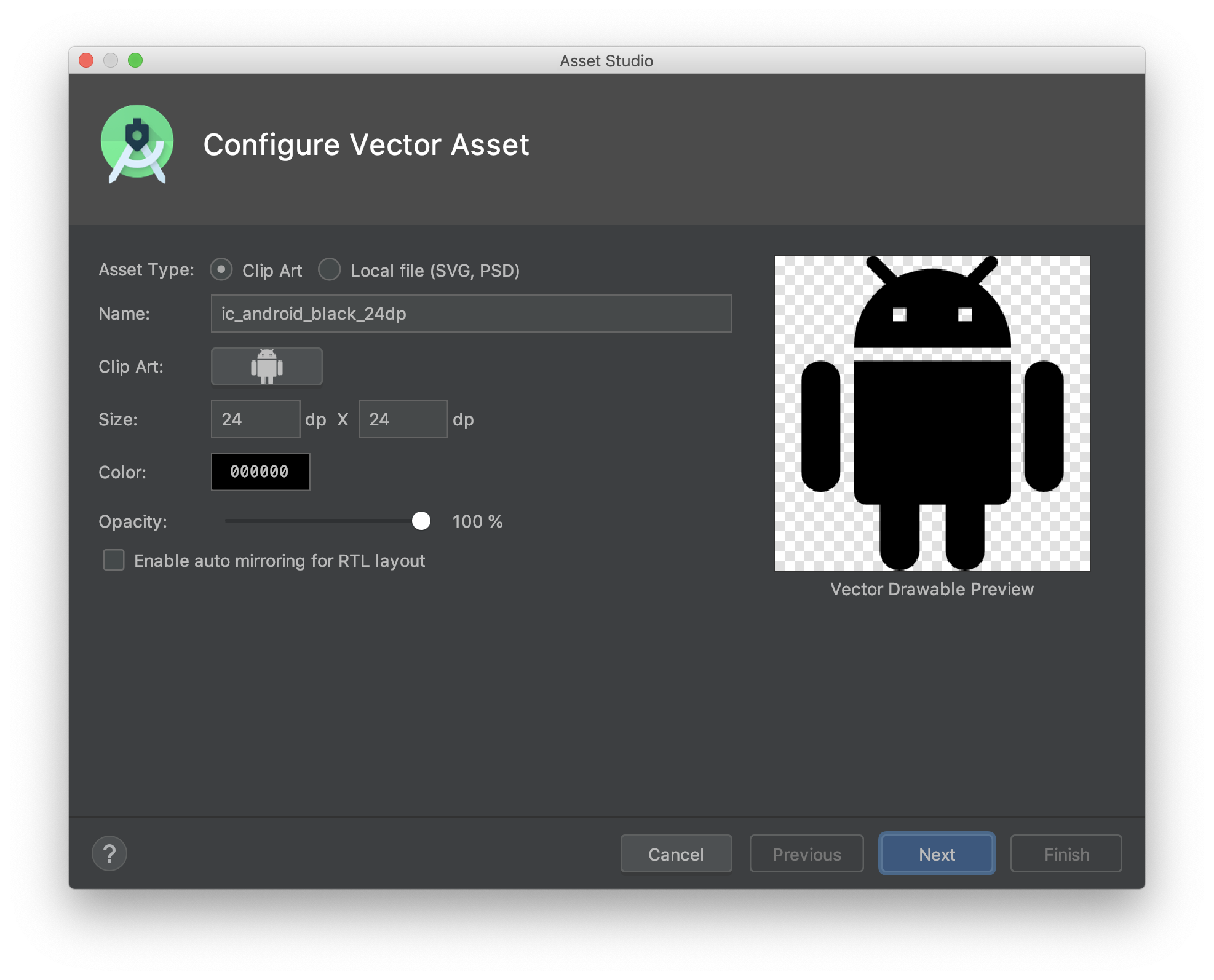Click the Android clip art icon button
The height and width of the screenshot is (980, 1214).
[266, 366]
